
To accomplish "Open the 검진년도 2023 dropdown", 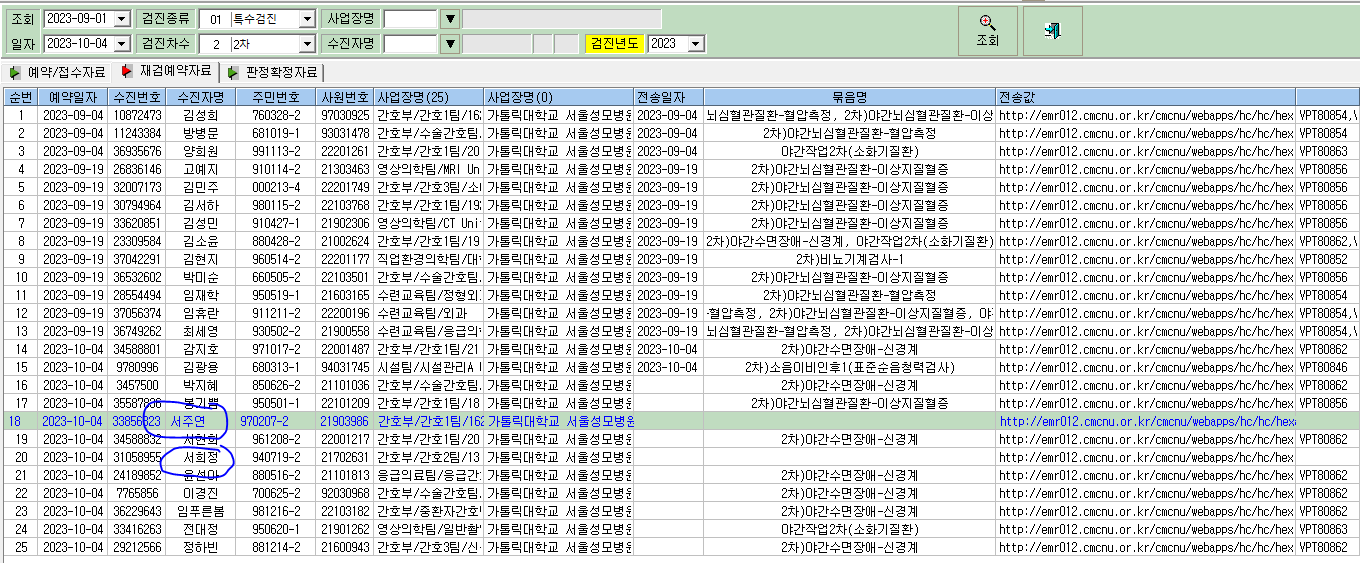I will pyautogui.click(x=696, y=43).
